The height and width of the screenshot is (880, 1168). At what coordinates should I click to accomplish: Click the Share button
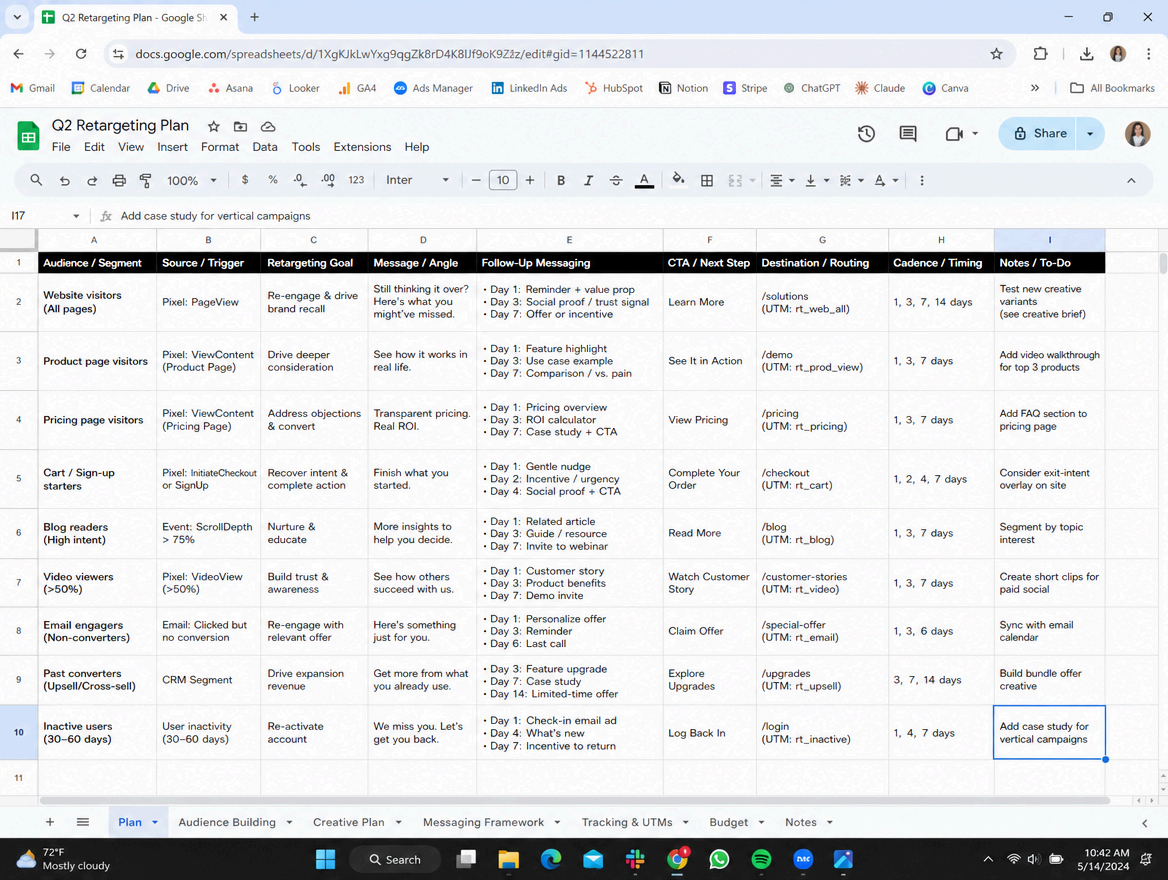1039,133
